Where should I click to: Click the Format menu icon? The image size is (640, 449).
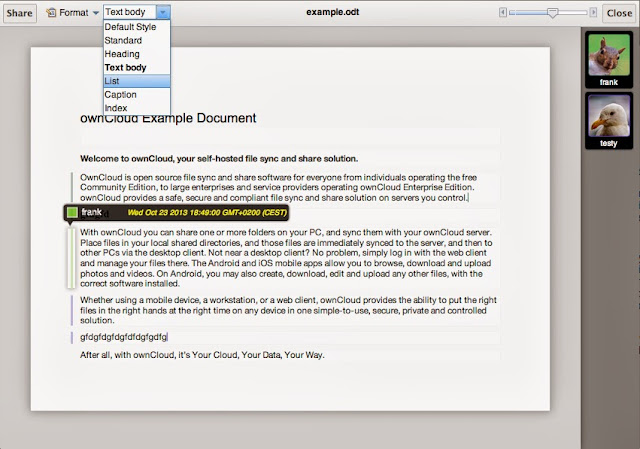click(51, 13)
